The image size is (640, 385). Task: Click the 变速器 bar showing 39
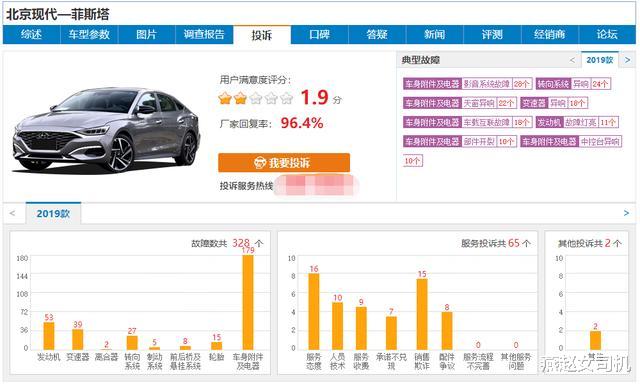click(x=78, y=340)
